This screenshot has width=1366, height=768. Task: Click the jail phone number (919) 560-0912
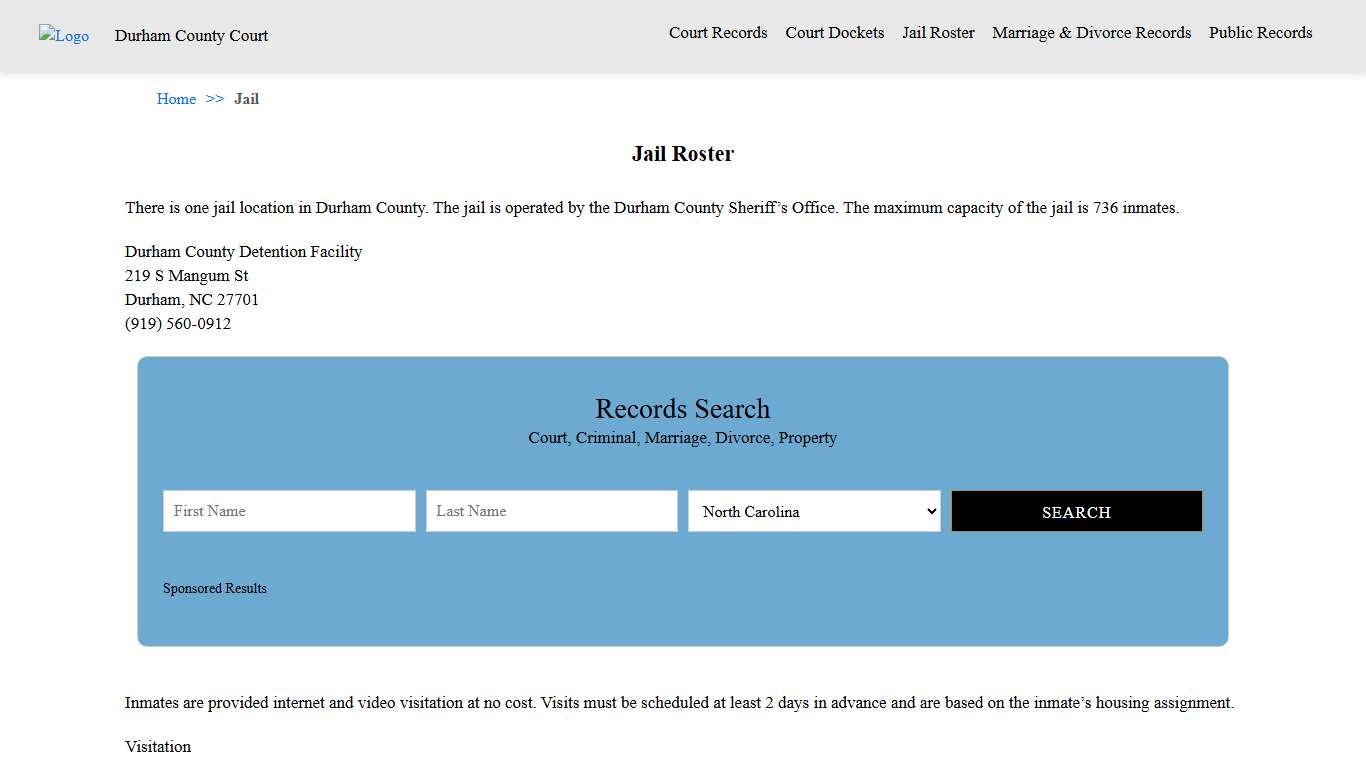pos(178,323)
